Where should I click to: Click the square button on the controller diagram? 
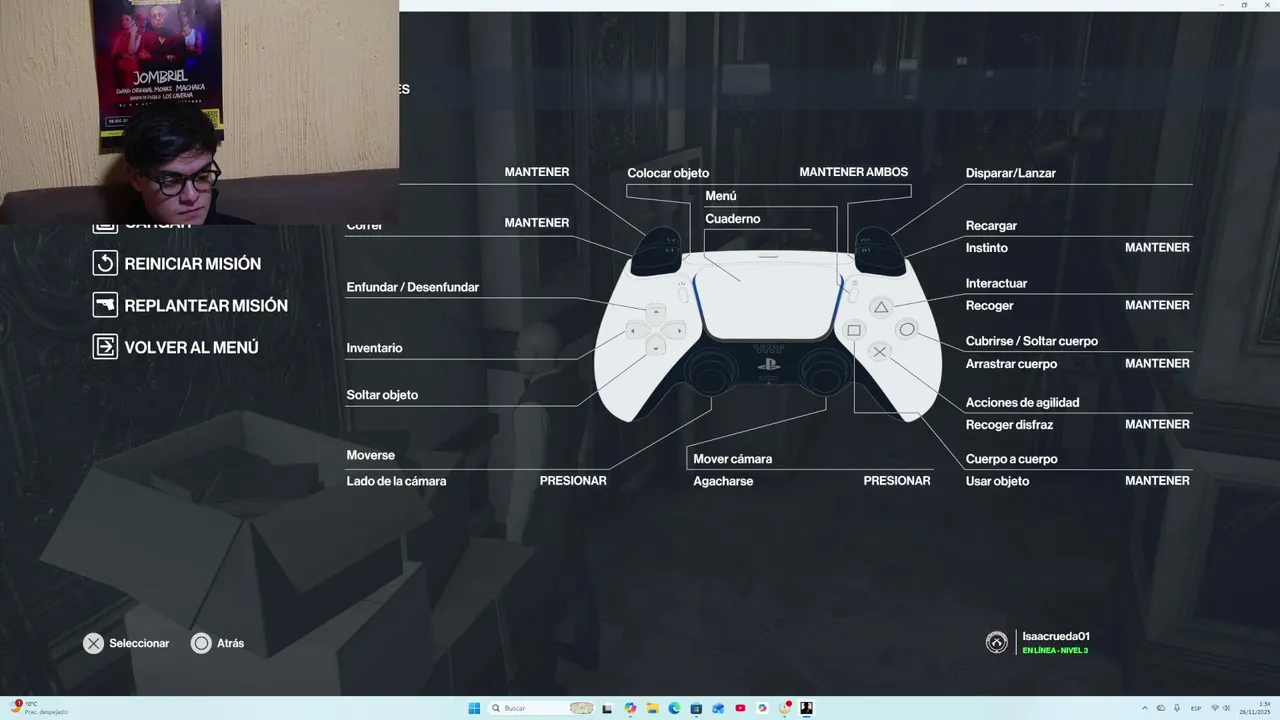[854, 330]
